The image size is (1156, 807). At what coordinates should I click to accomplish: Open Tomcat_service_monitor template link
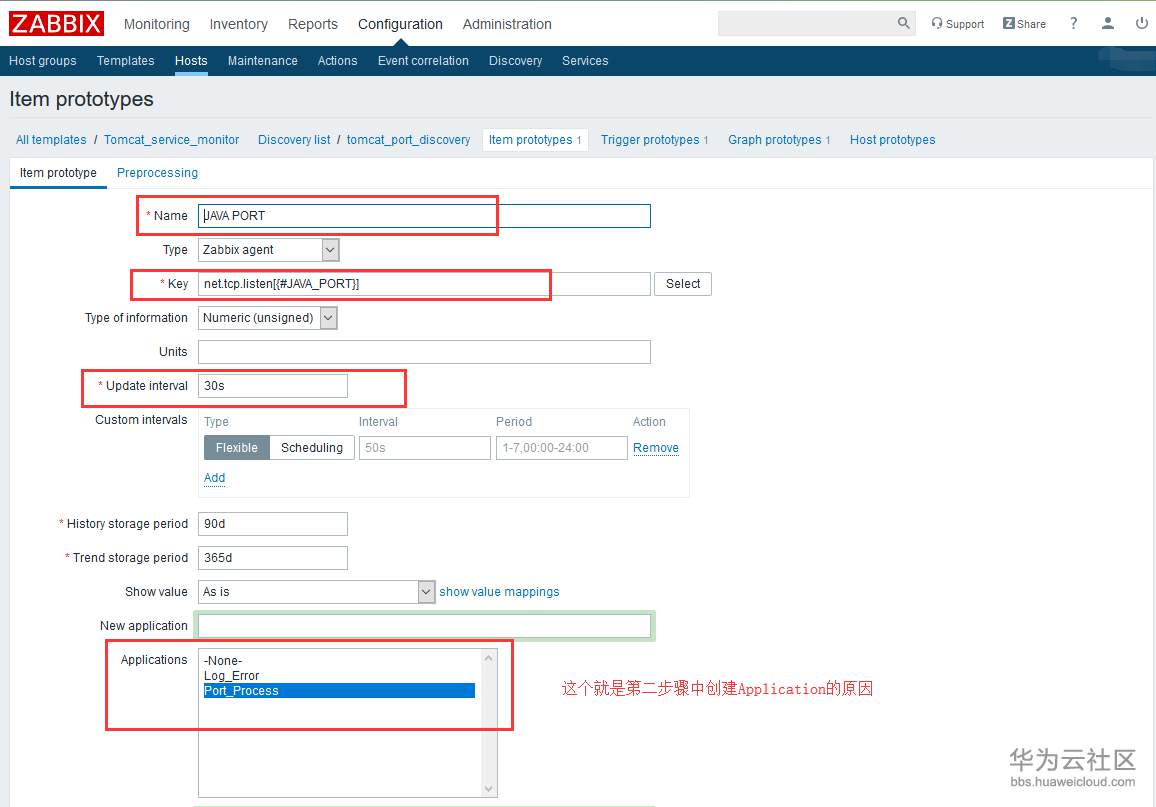tap(171, 140)
